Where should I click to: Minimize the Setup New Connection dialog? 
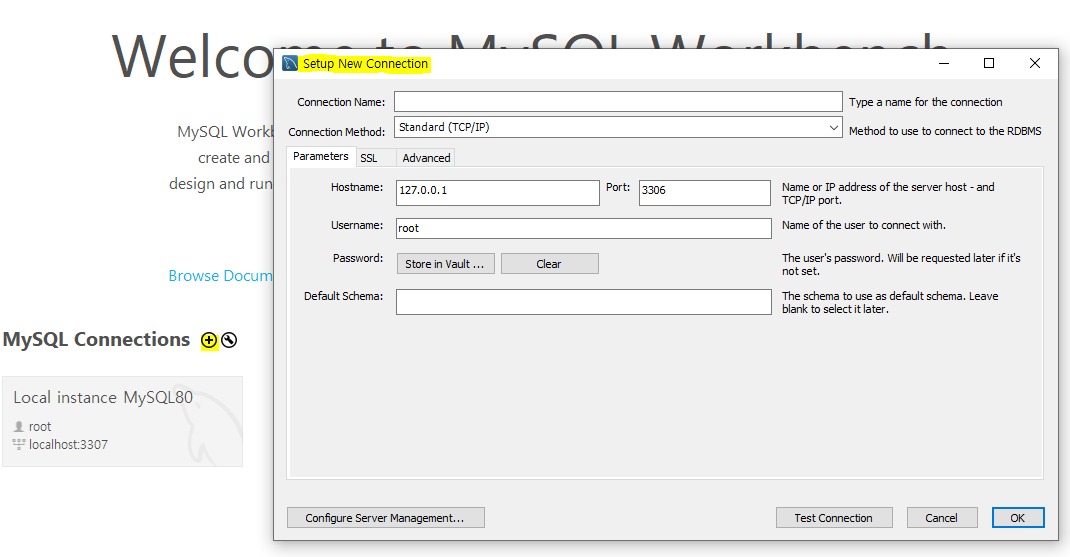tap(944, 63)
